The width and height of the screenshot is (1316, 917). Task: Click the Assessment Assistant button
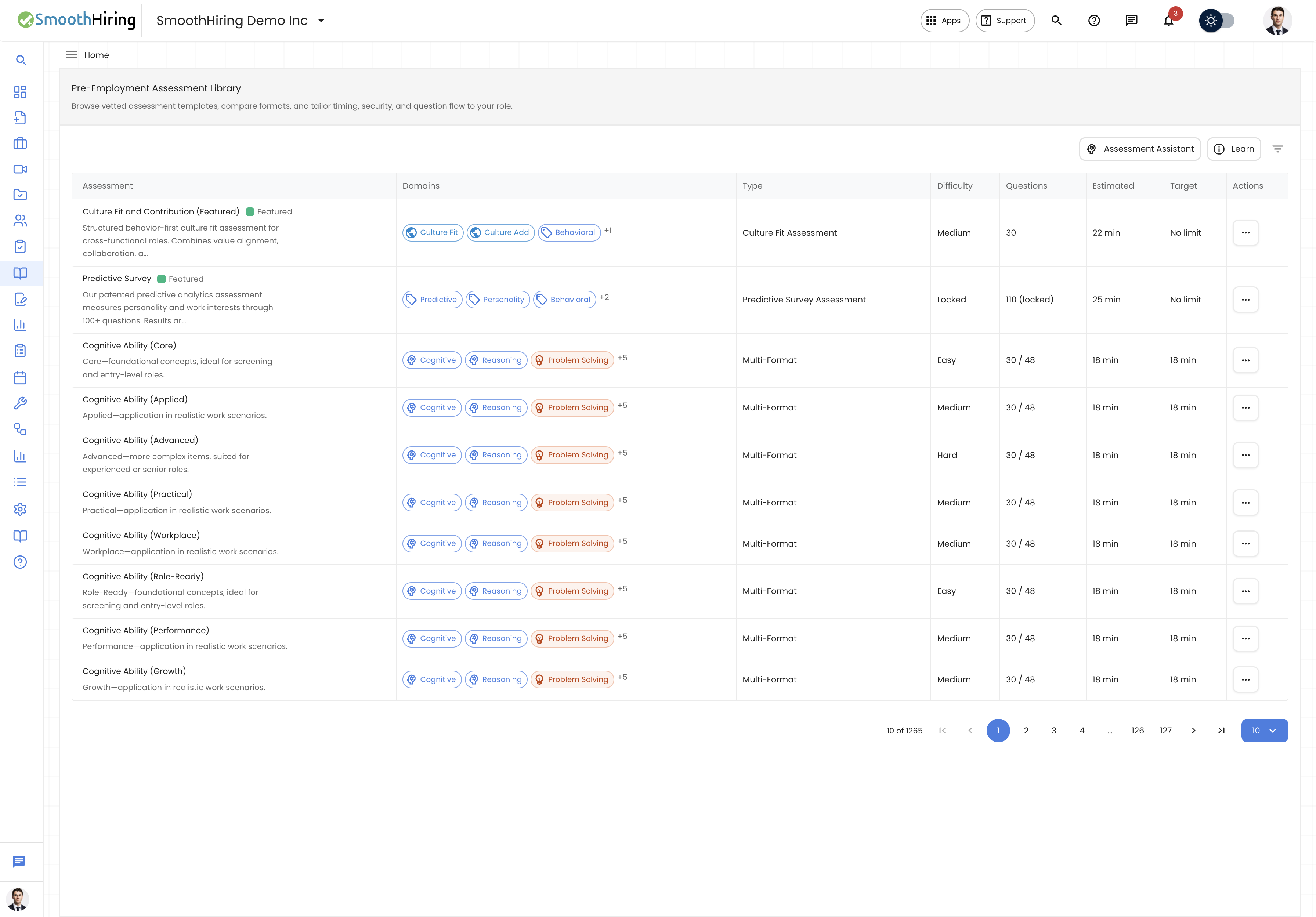point(1140,149)
